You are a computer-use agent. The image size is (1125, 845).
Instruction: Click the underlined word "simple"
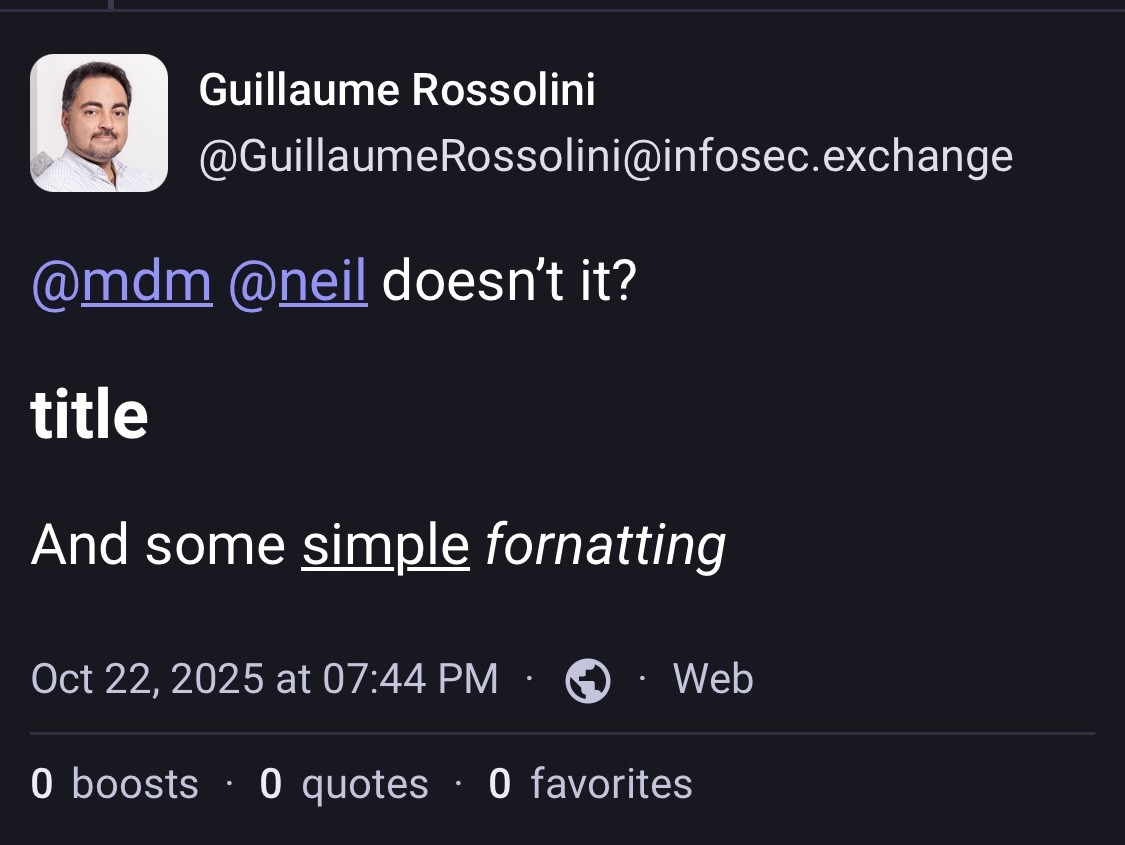tap(385, 545)
